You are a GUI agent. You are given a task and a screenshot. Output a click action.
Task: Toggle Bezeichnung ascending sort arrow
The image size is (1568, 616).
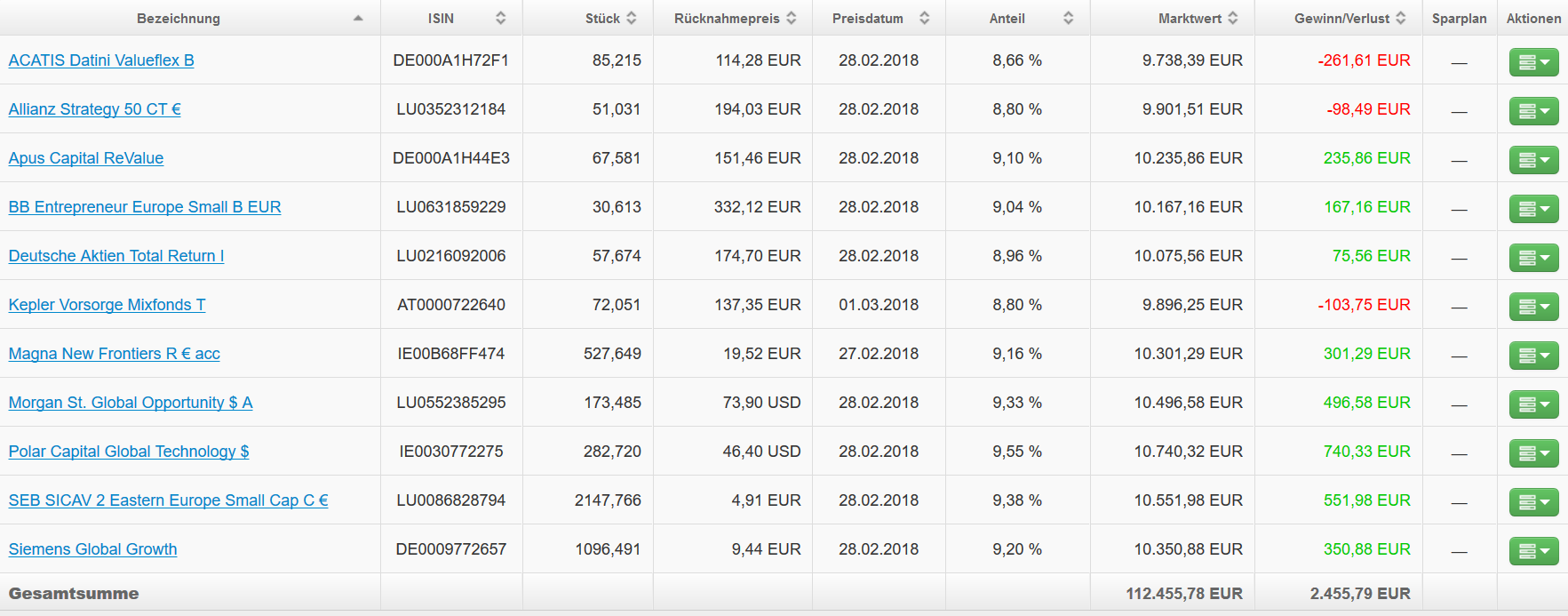[x=358, y=19]
